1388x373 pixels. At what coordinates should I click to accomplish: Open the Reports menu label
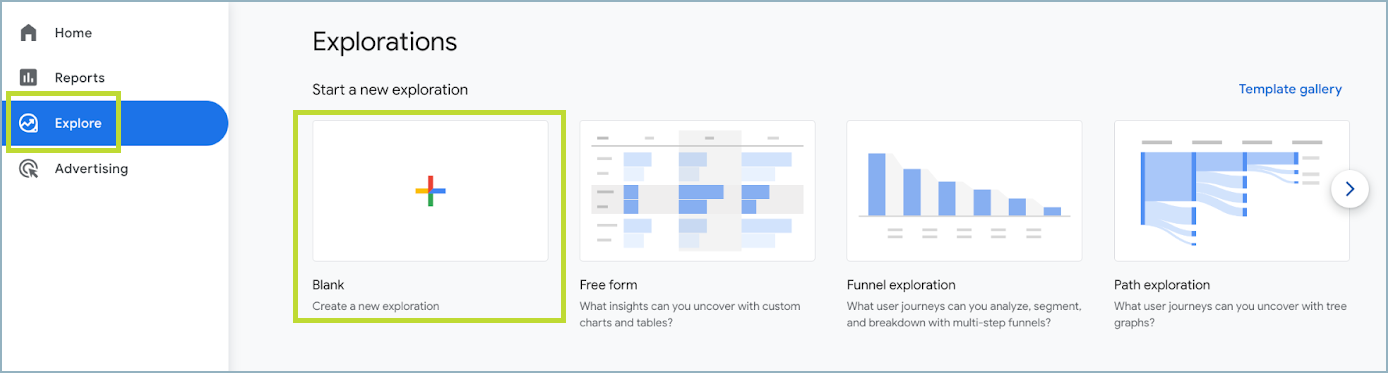80,78
